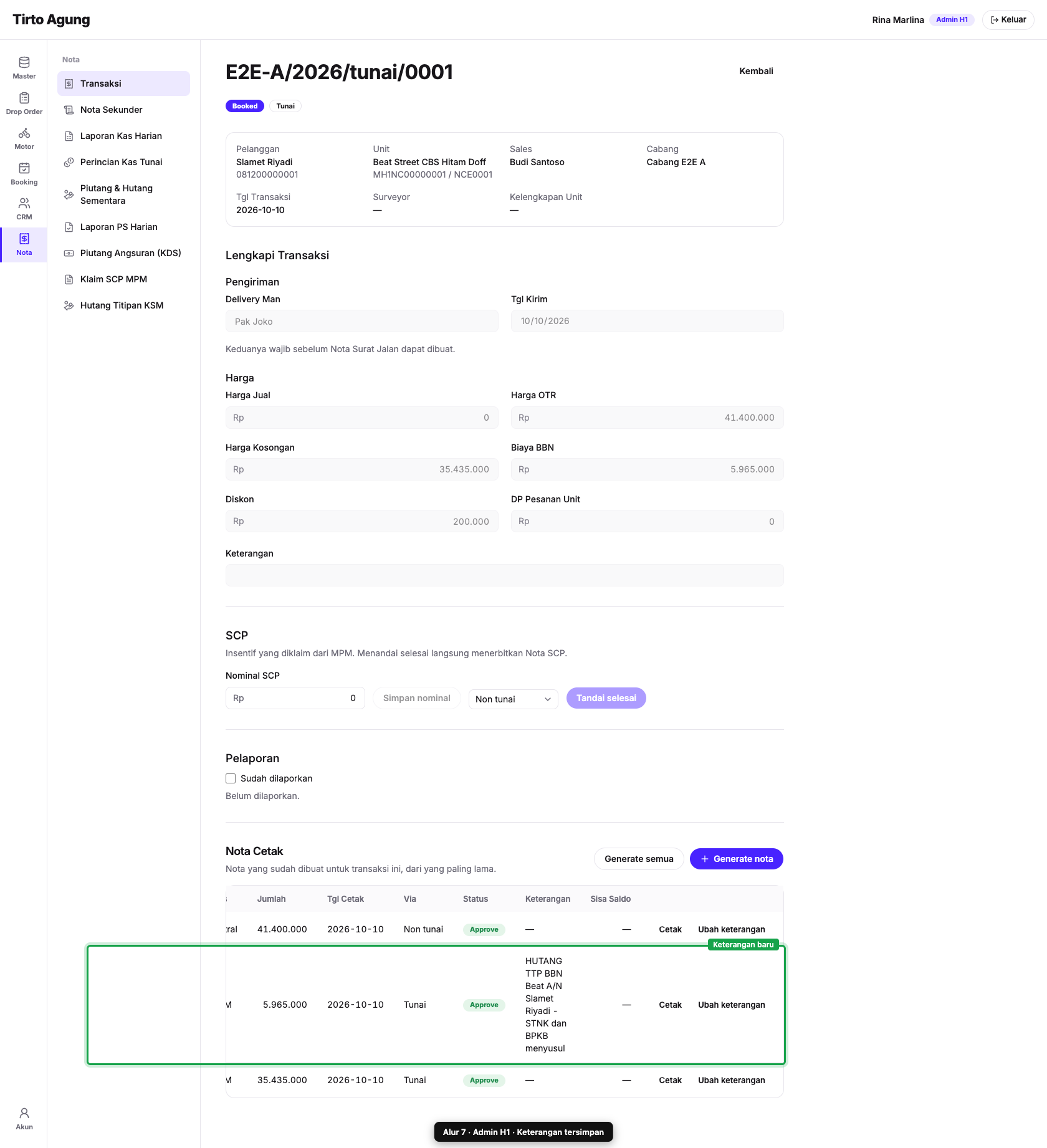Click the Perincian Kas Tunai icon
This screenshot has width=1047, height=1148.
[69, 162]
